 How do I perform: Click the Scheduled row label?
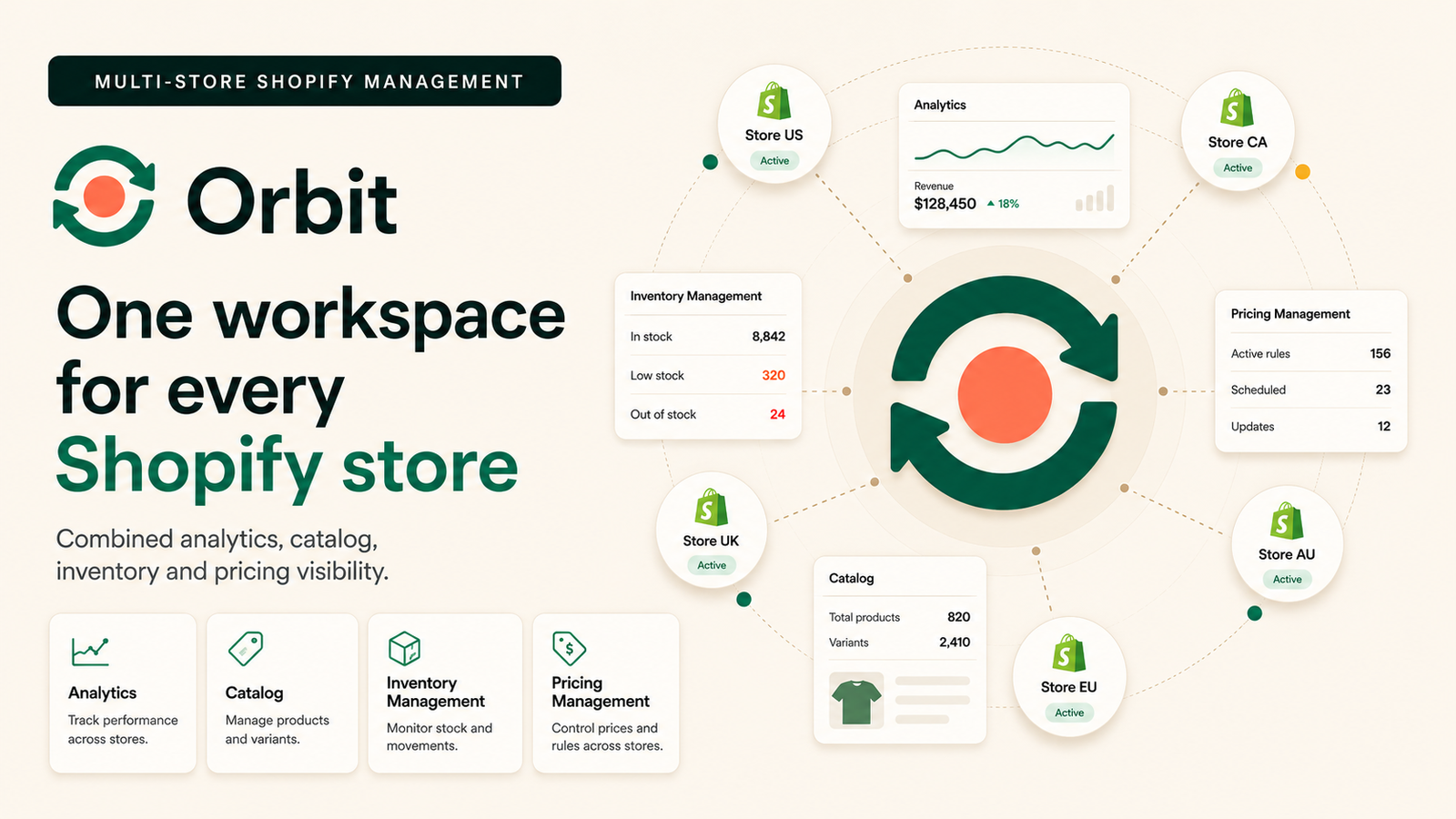1259,390
